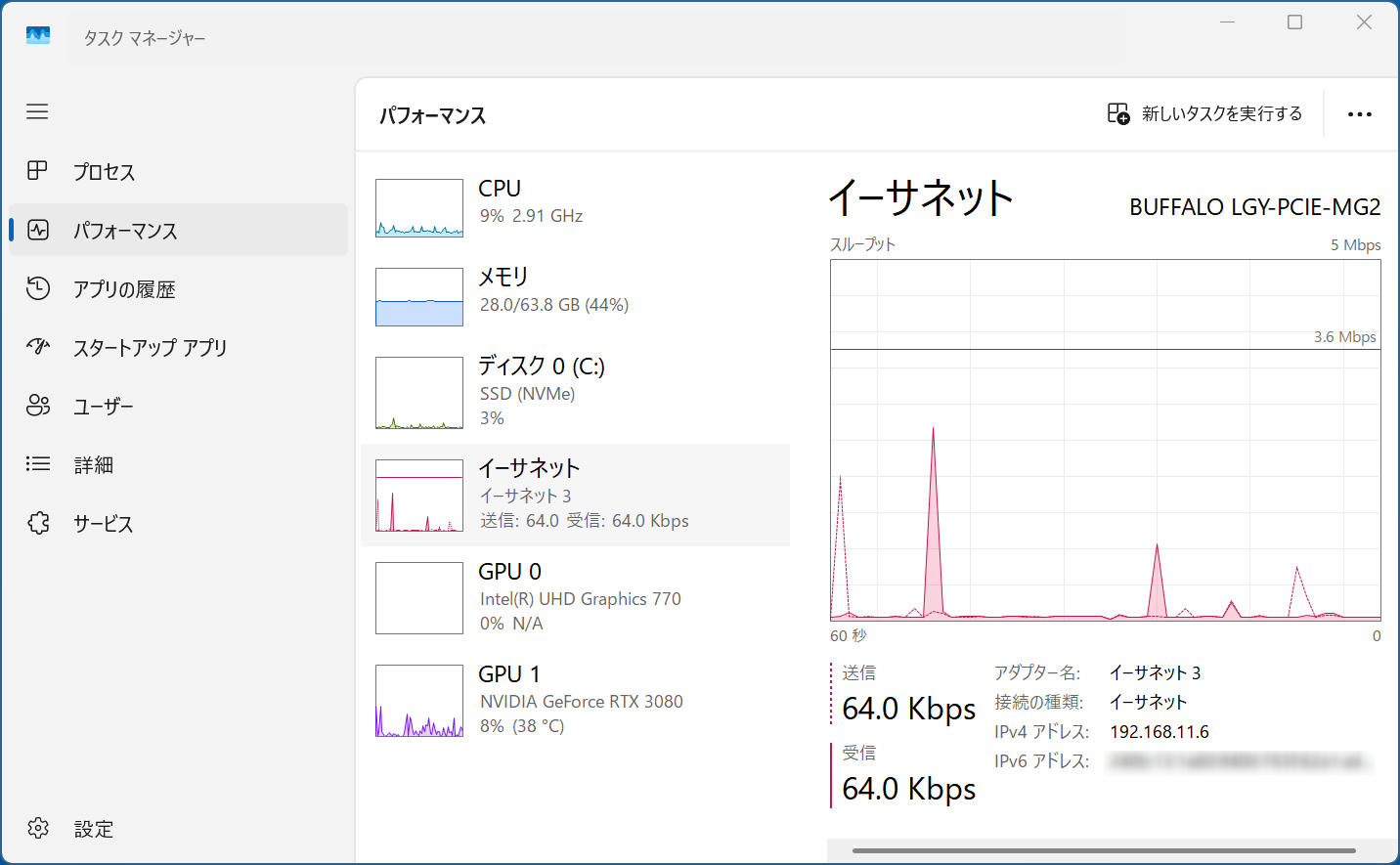Click the 受信 64.0 Kbps value
The width and height of the screenshot is (1400, 865).
click(x=909, y=789)
